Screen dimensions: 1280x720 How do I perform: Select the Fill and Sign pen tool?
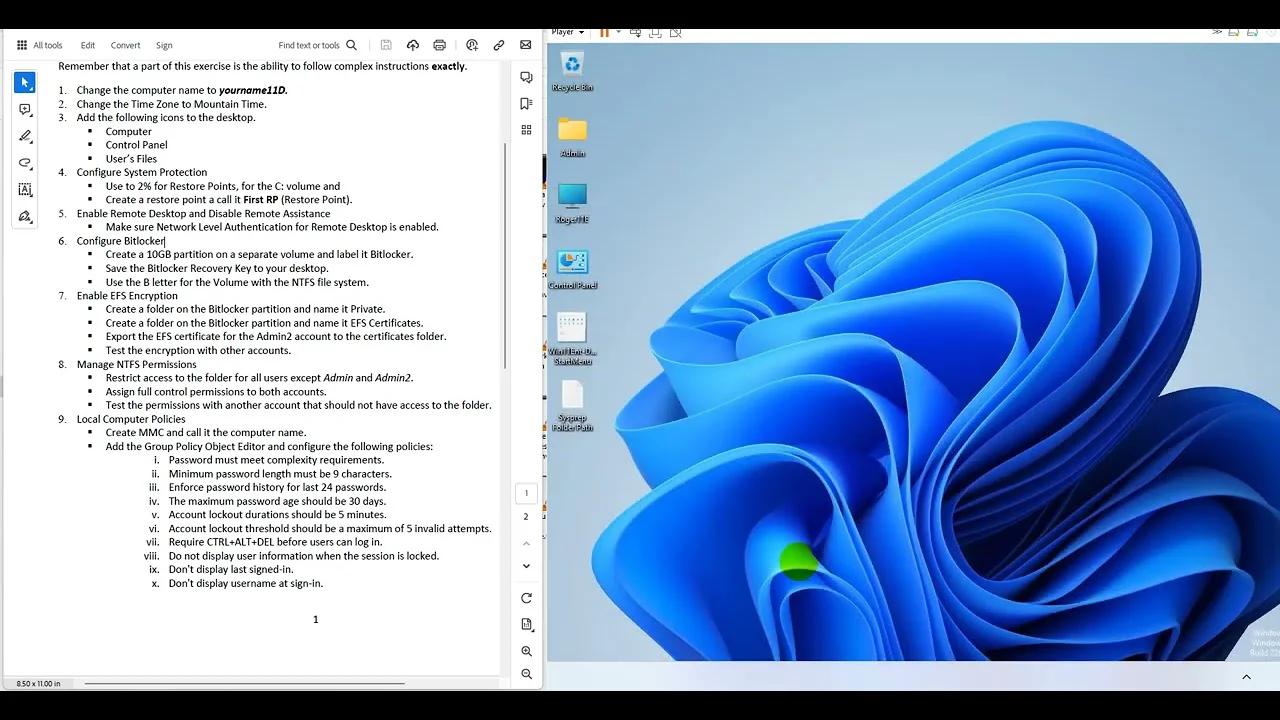(24, 216)
